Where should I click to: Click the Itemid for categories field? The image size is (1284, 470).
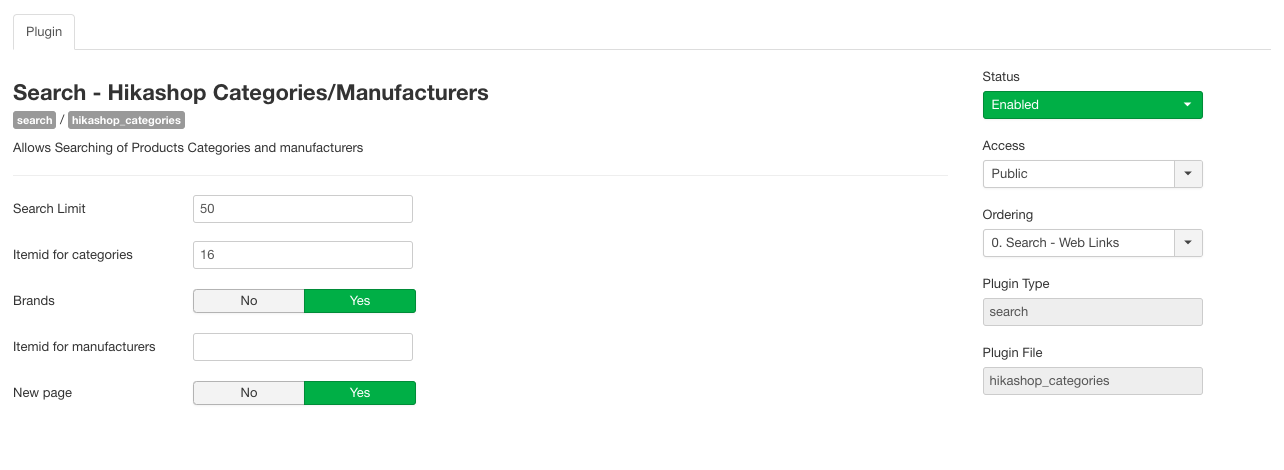coord(302,255)
